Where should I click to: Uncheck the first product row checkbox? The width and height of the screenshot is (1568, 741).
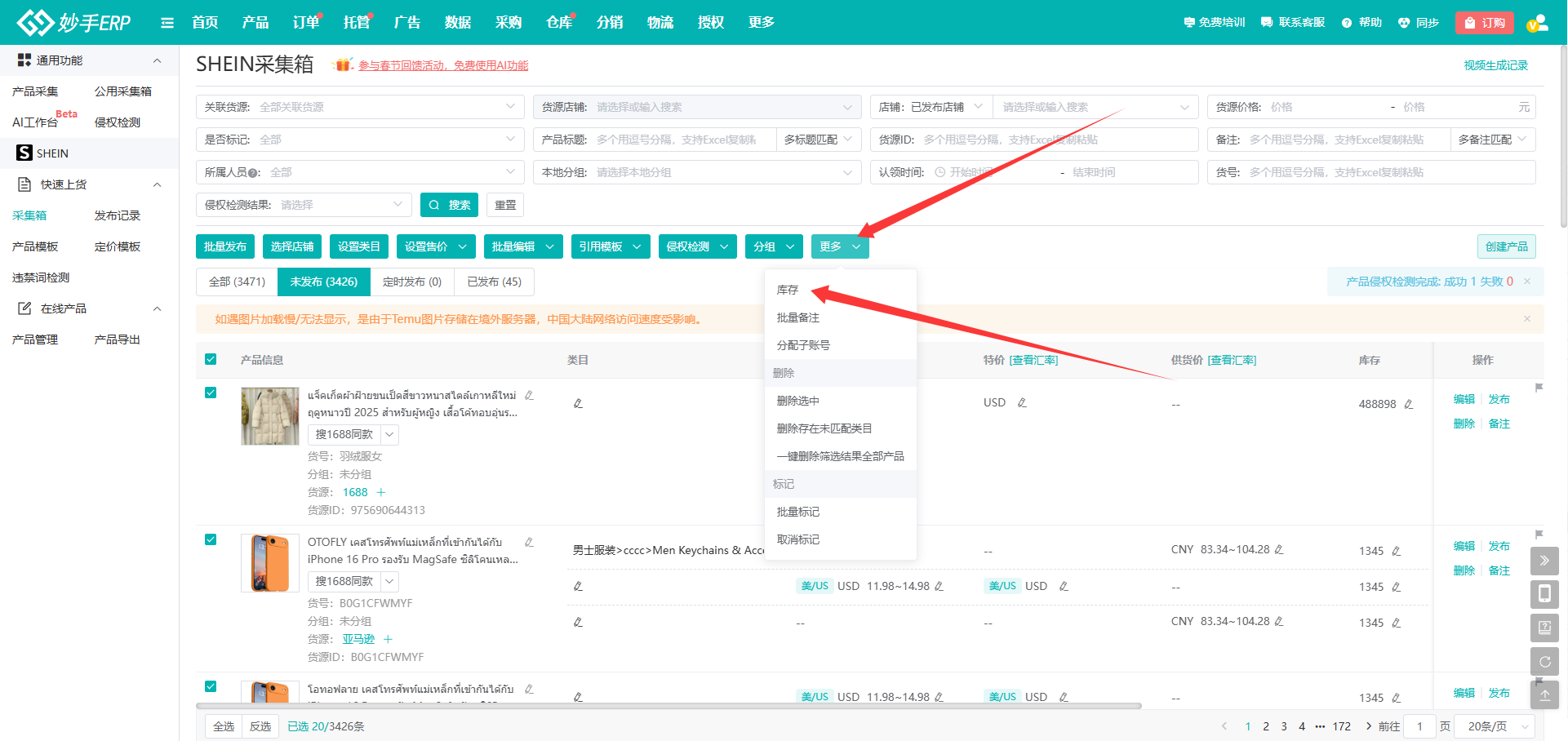pyautogui.click(x=211, y=393)
